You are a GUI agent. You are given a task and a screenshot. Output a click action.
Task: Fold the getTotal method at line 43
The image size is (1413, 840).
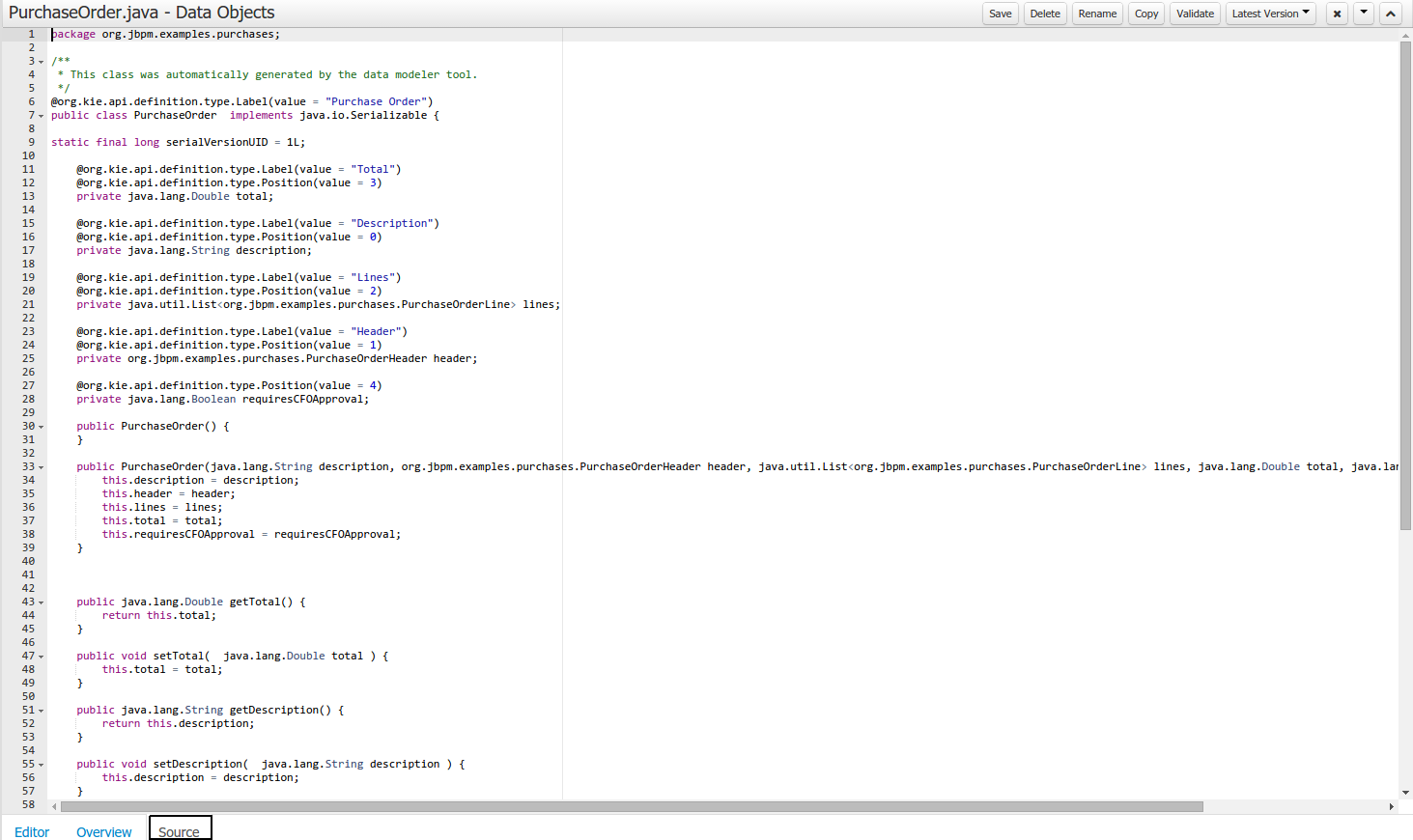click(39, 601)
